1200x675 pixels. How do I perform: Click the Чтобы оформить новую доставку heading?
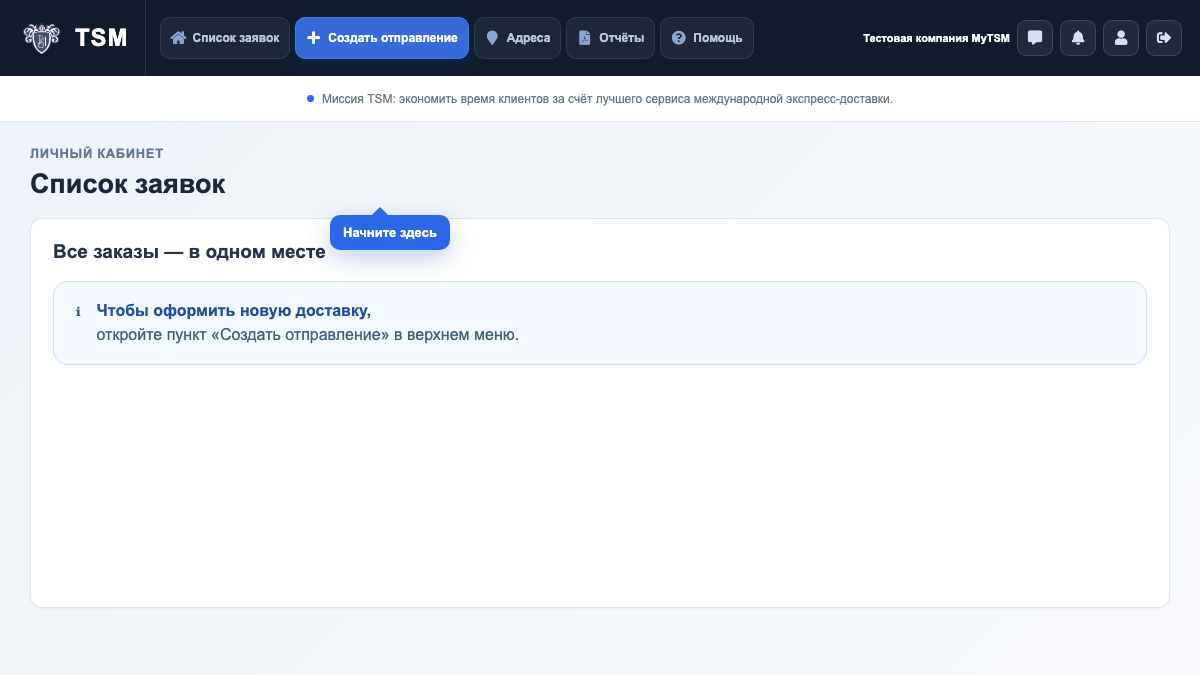[234, 310]
